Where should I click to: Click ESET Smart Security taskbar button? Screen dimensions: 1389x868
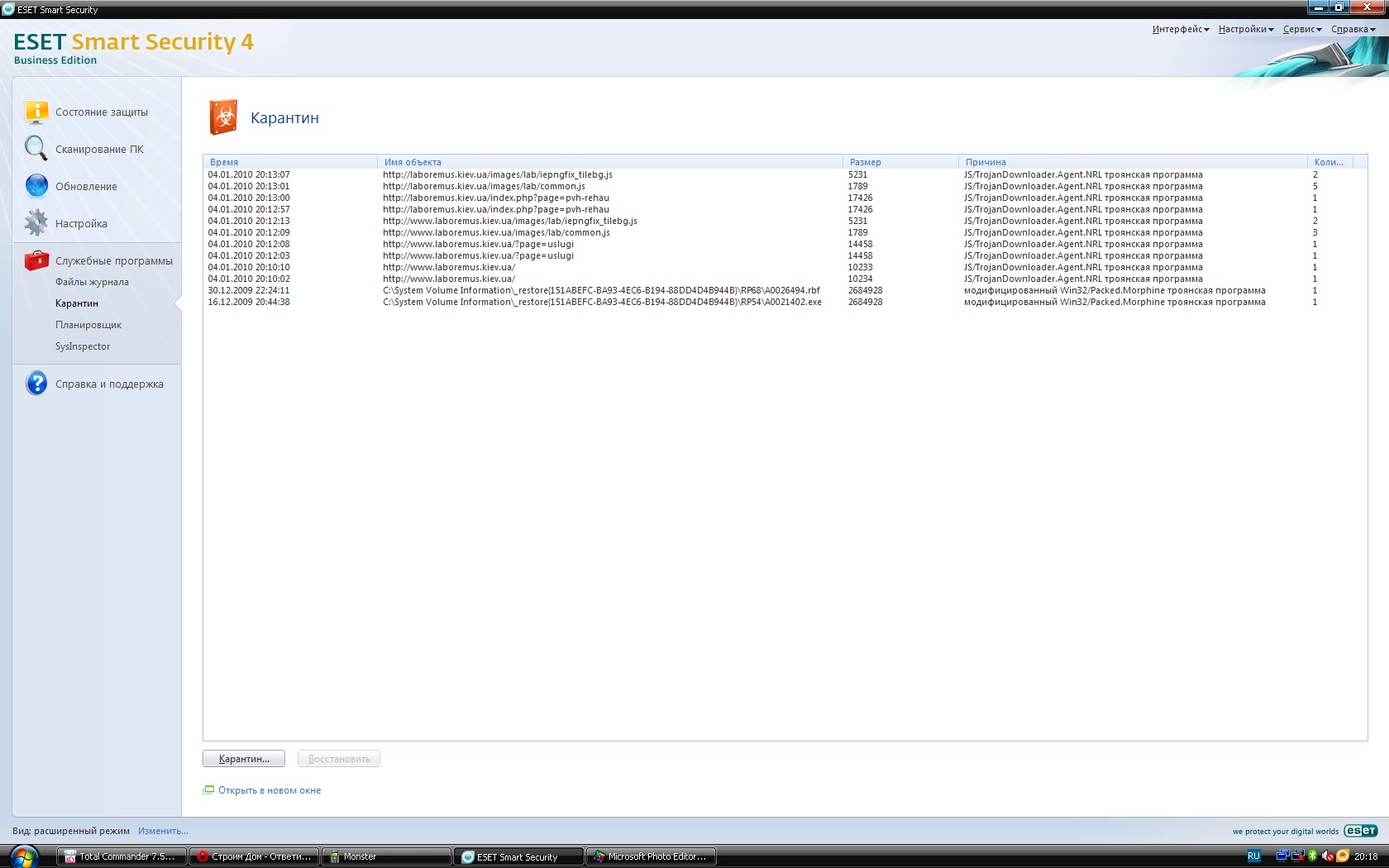[518, 856]
